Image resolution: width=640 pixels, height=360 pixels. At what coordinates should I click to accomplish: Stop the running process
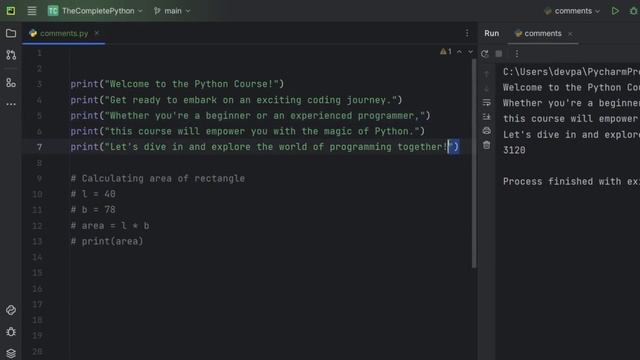tap(499, 53)
